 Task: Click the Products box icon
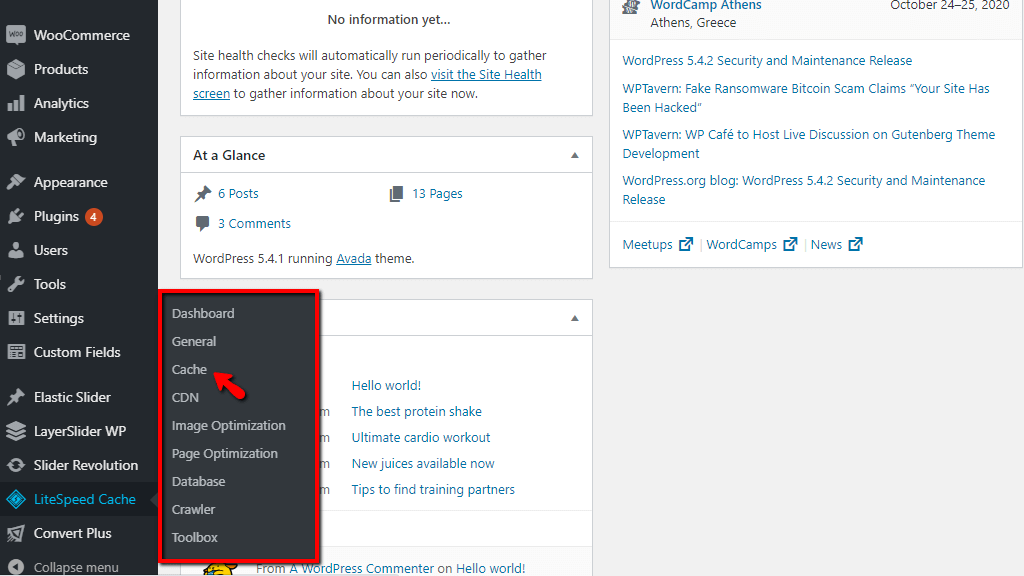point(16,69)
